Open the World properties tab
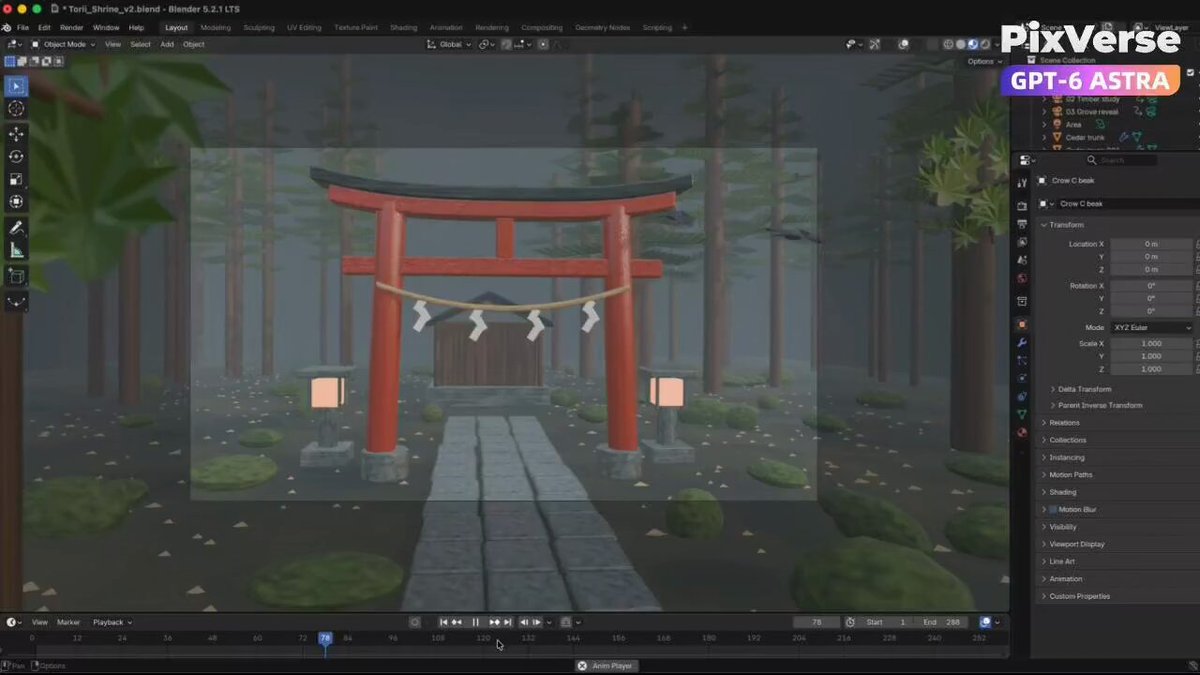1200x675 pixels. (1021, 278)
